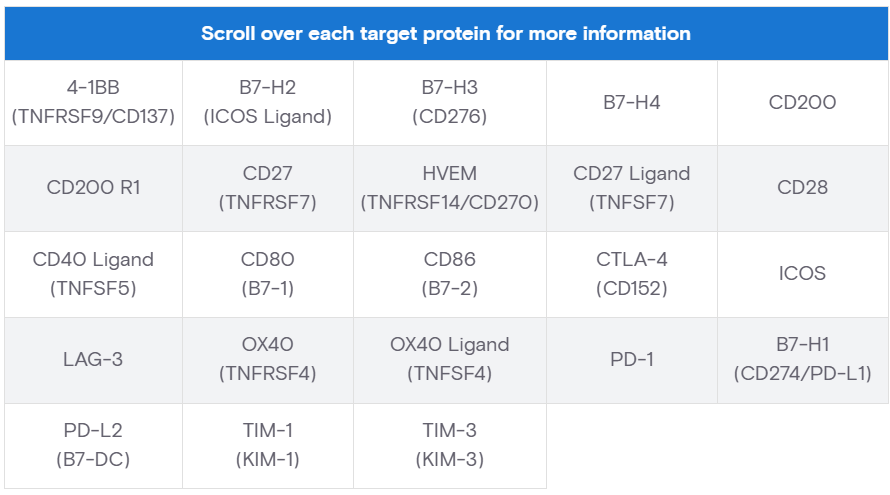Screen dimensions: 890x495
Task: Open the B7-H3 (CD276) target
Action: (x=450, y=103)
